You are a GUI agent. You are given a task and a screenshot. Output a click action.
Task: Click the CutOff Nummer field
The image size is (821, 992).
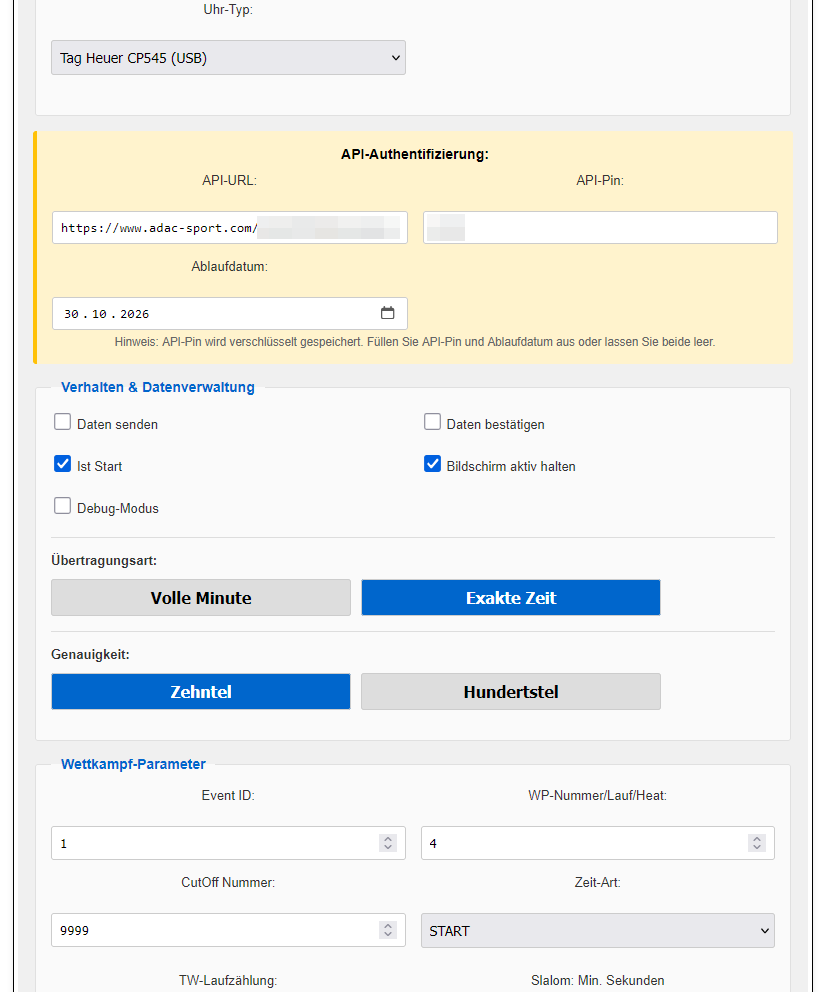tap(228, 930)
